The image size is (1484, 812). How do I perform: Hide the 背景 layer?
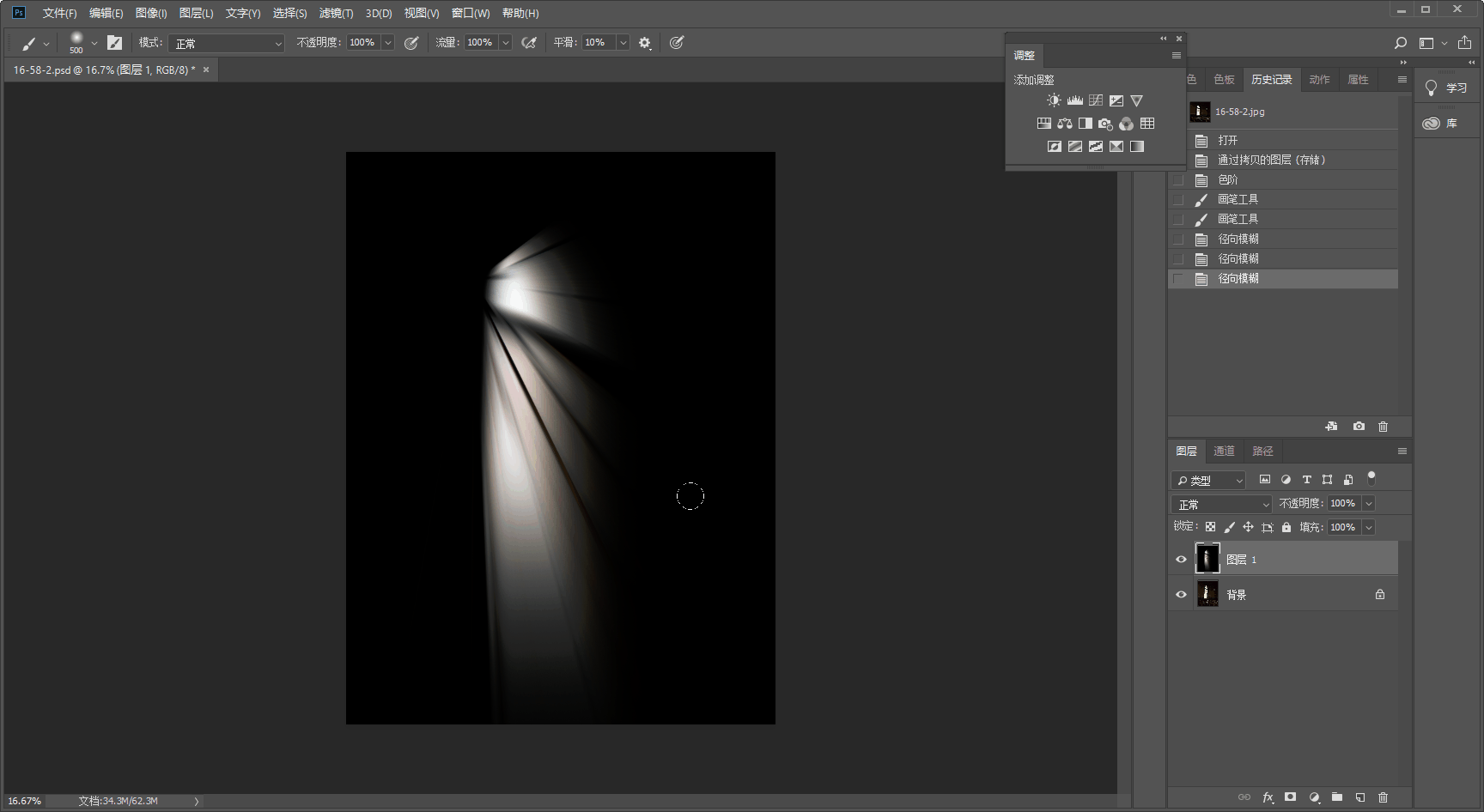pyautogui.click(x=1181, y=595)
